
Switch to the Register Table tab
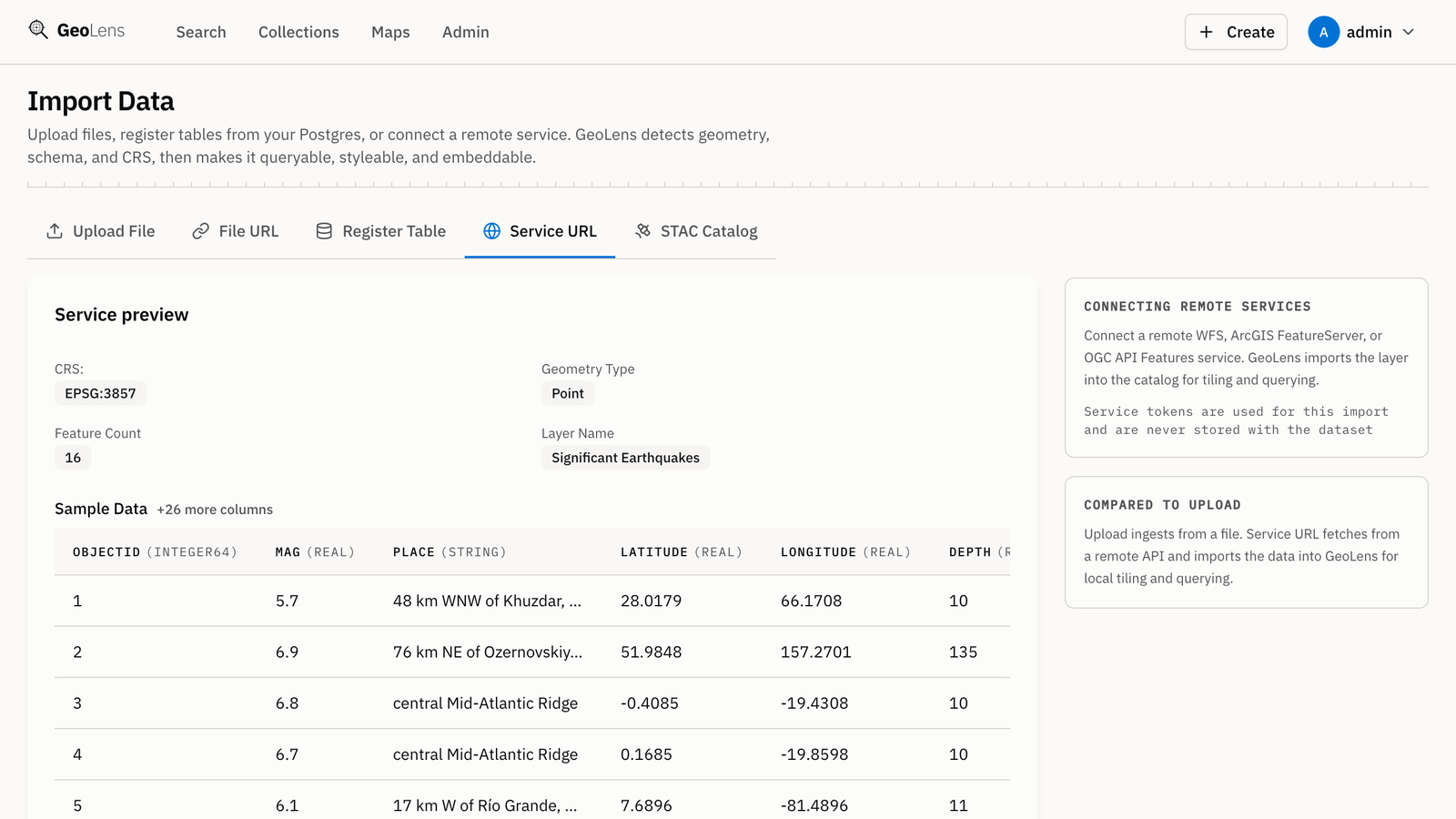tap(380, 231)
